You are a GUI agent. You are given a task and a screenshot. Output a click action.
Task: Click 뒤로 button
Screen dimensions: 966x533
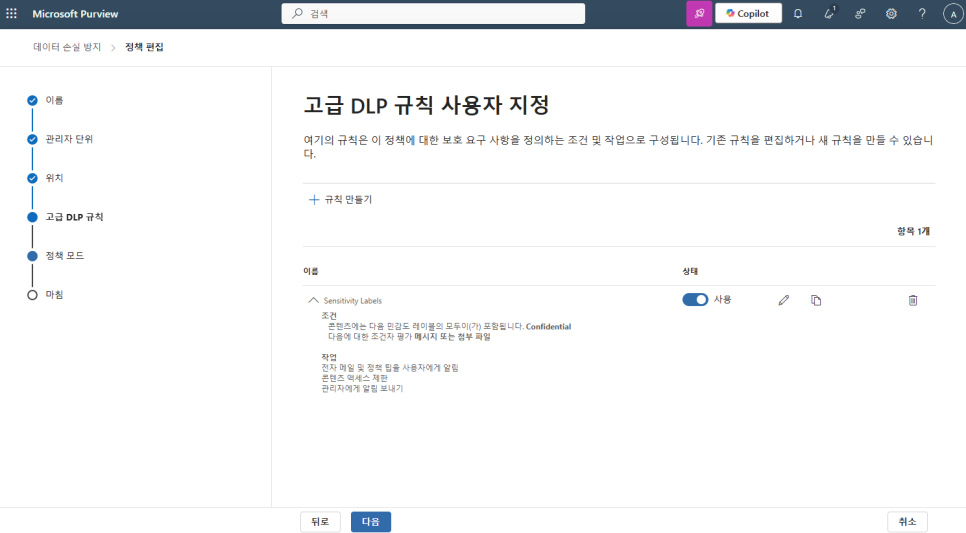320,522
